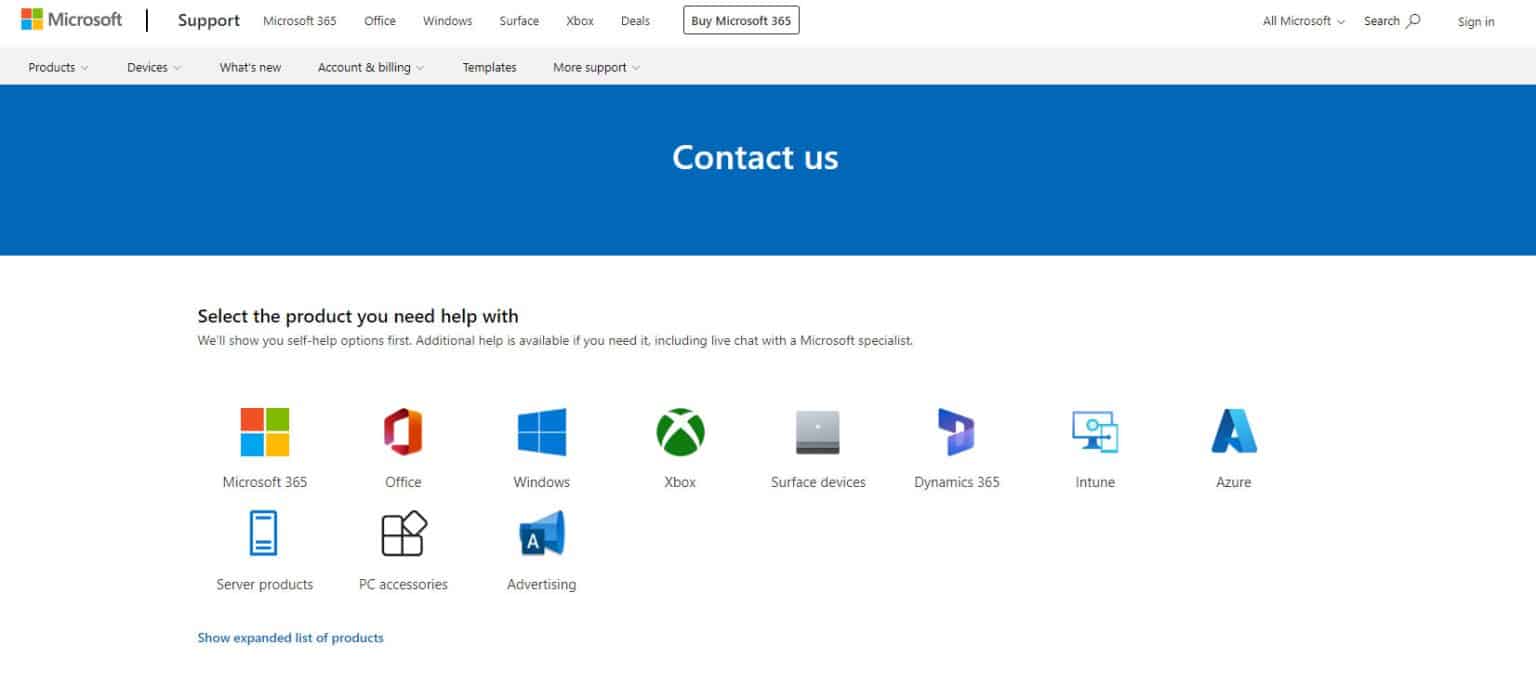Click Sign in at top right
Image resolution: width=1536 pixels, height=698 pixels.
pyautogui.click(x=1475, y=22)
